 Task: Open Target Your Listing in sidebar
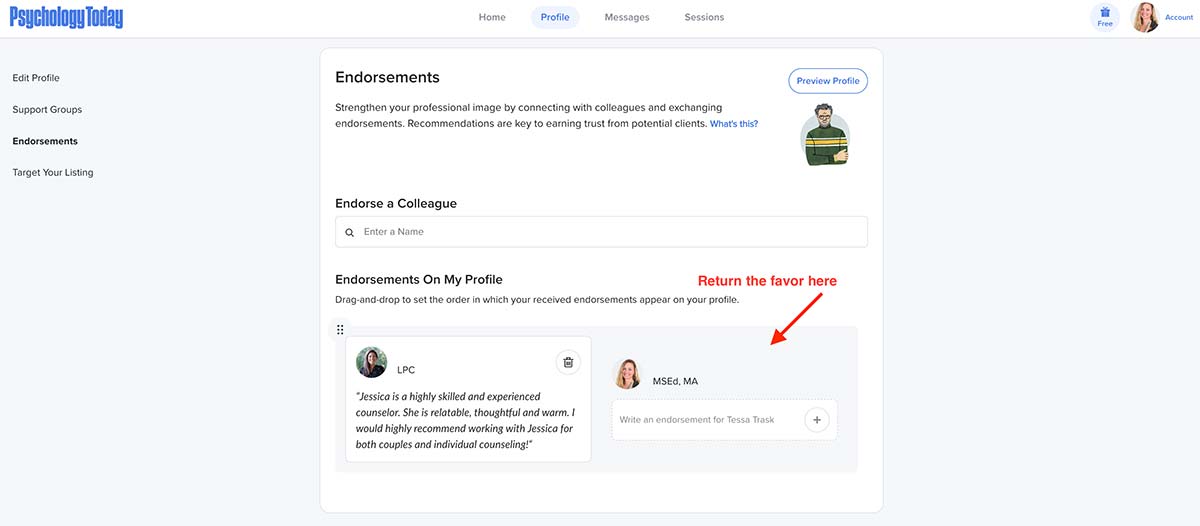tap(53, 173)
